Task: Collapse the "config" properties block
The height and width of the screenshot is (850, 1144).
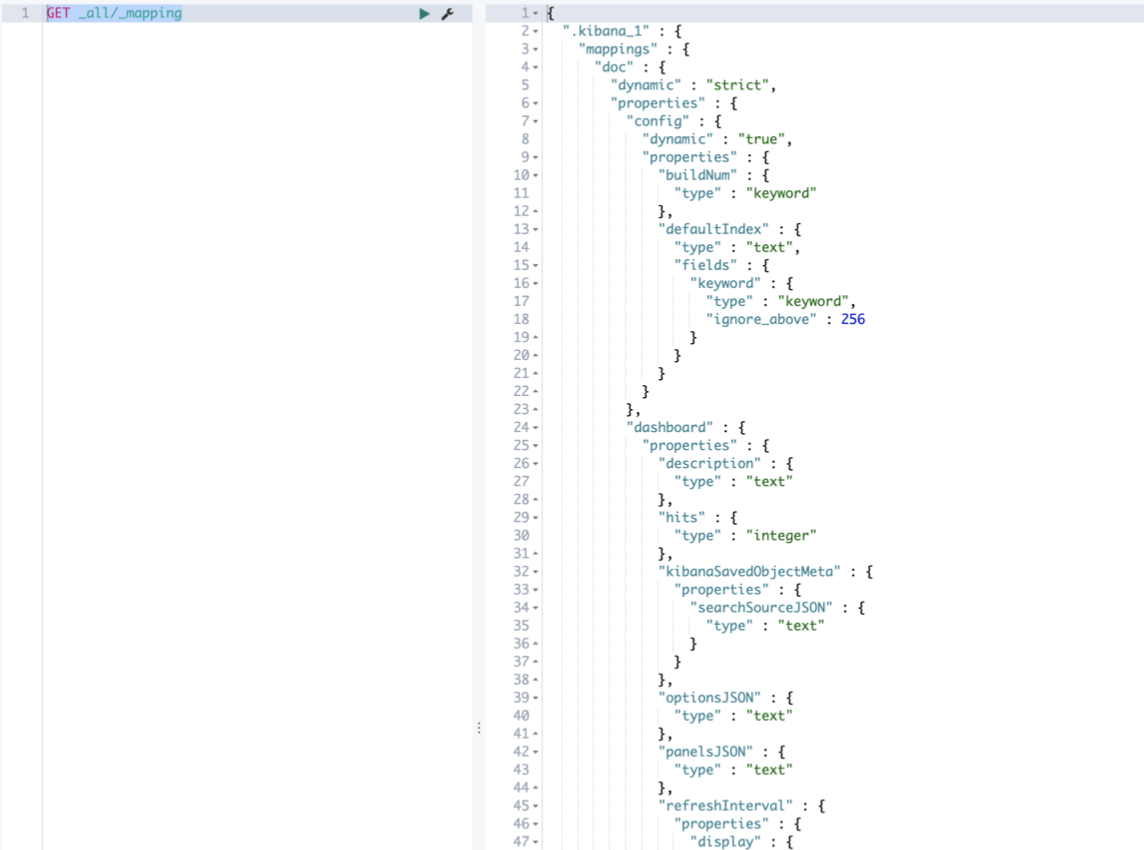Action: pos(534,120)
